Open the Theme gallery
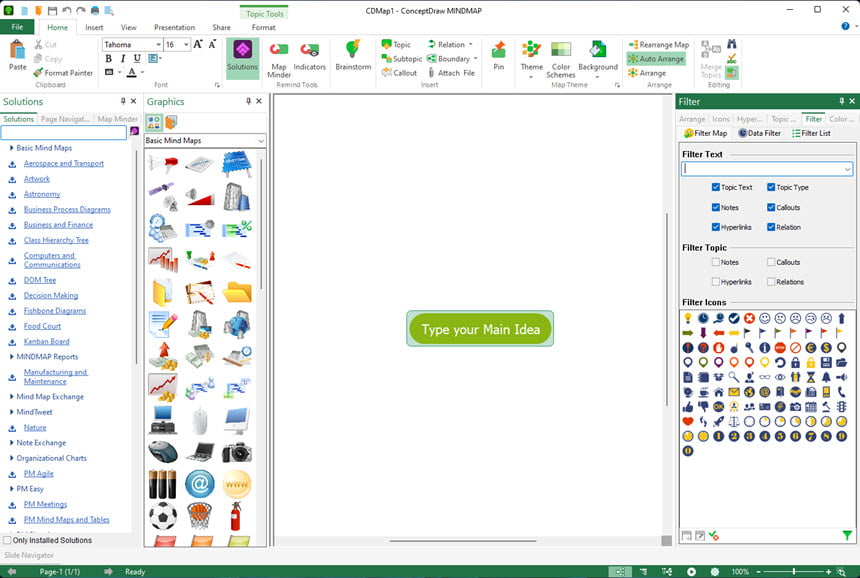Screen dimensions: 860x578 pos(531,58)
